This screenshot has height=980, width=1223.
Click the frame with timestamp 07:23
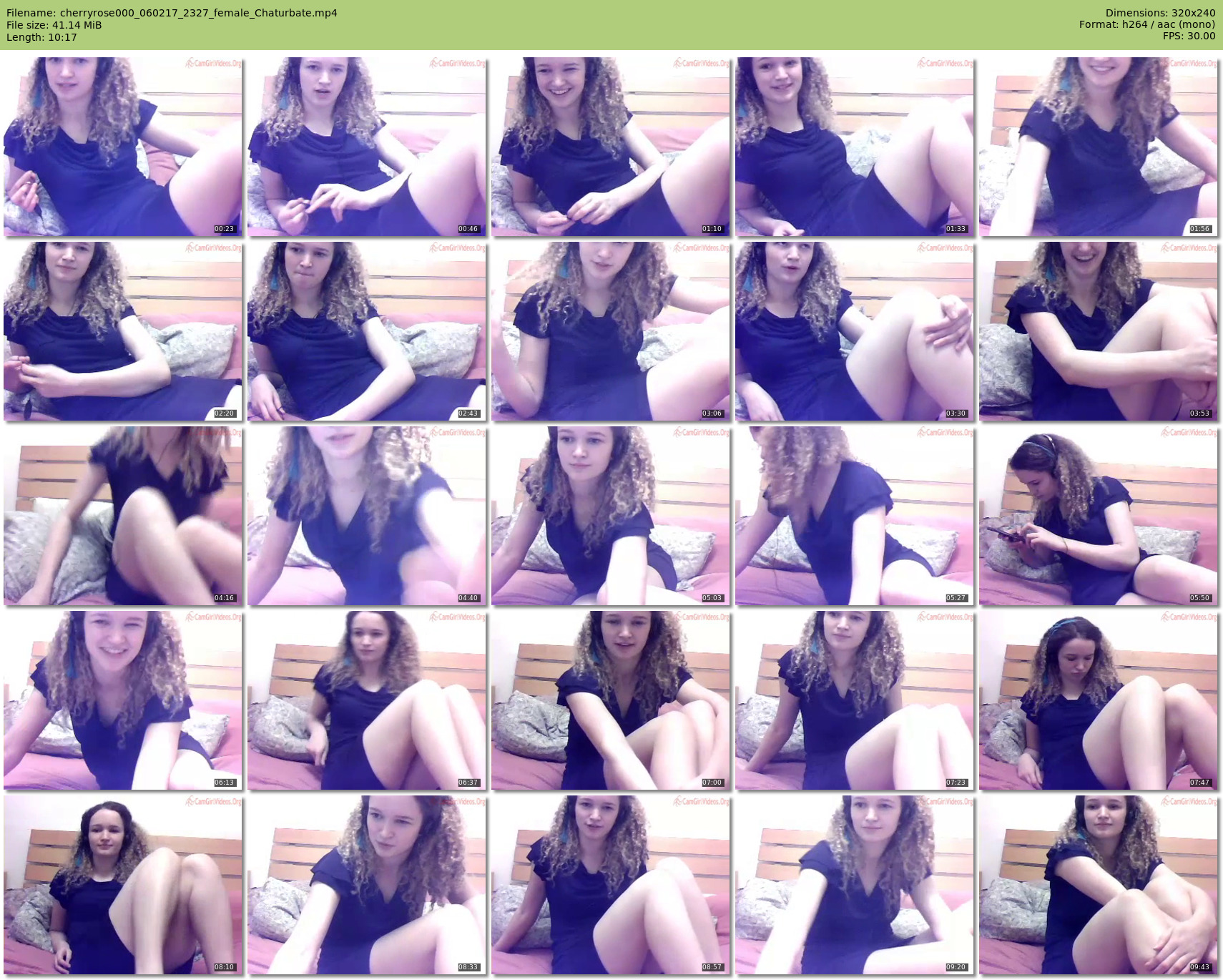854,700
